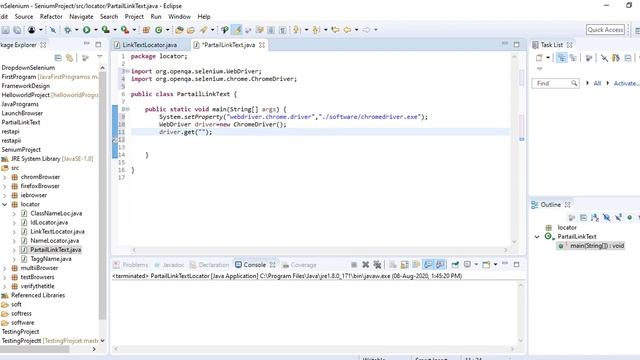Image resolution: width=640 pixels, height=360 pixels.
Task: Click the All link in Task List
Action: tap(597, 83)
